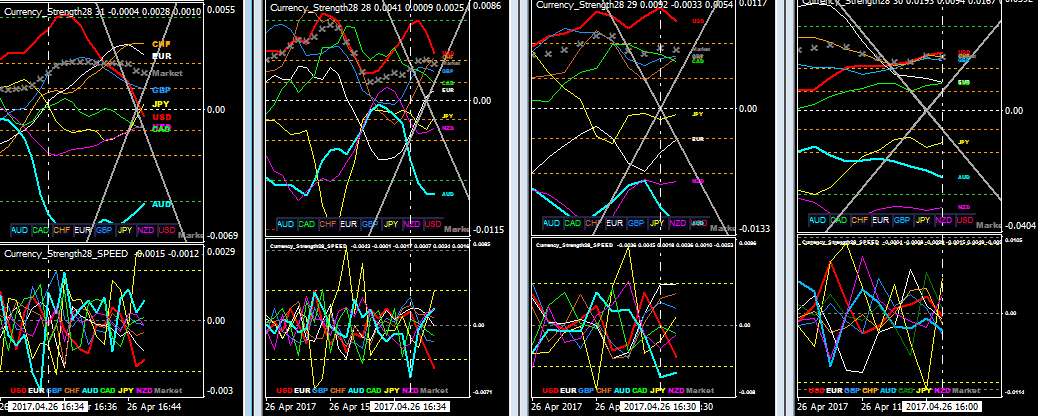Image resolution: width=1038 pixels, height=416 pixels.
Task: Click the white EUR line label in Strength28 31 chart
Action: click(162, 56)
